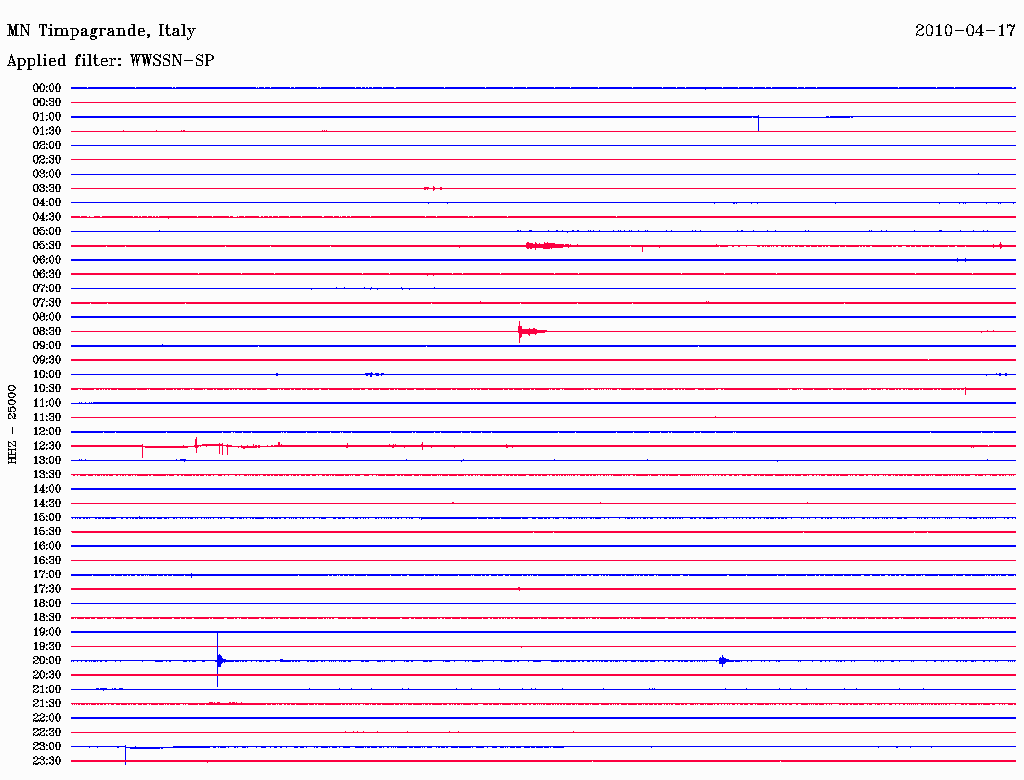Select the 12:30 time label

click(x=47, y=446)
